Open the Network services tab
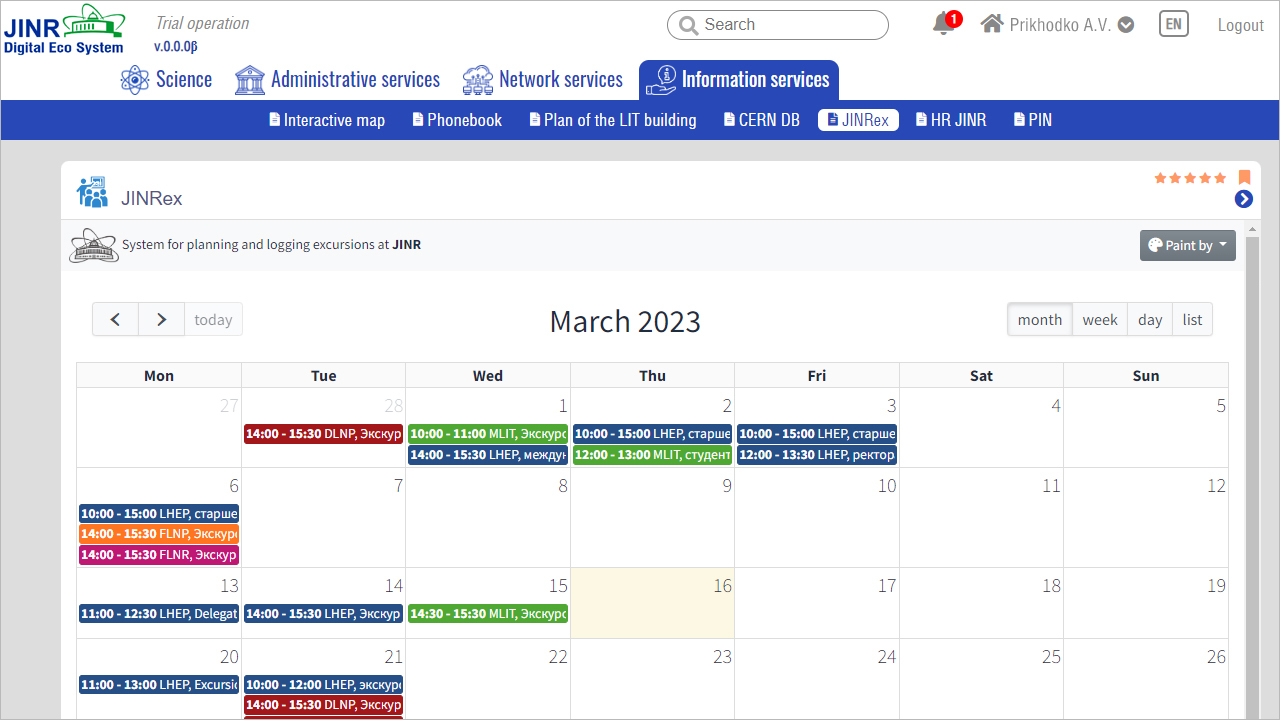The width and height of the screenshot is (1280, 720). (x=543, y=80)
